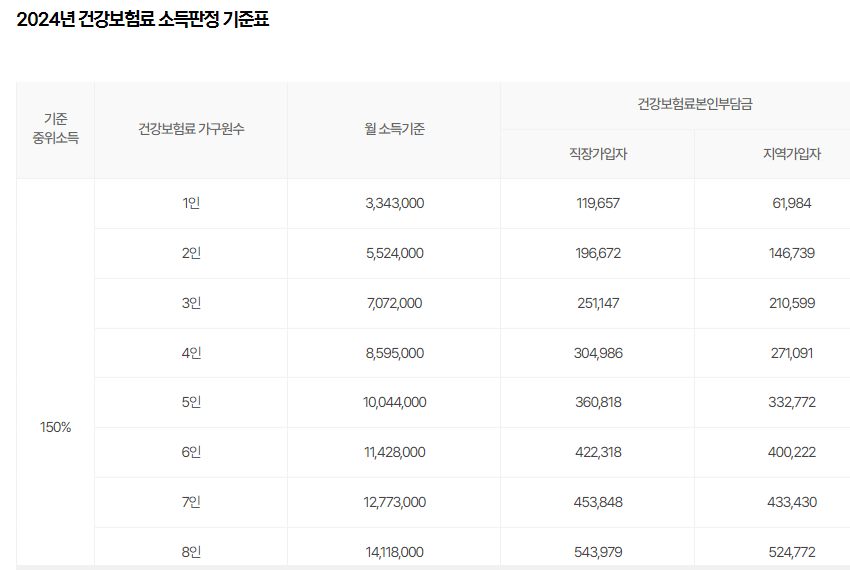Select the 1인 household row label
The height and width of the screenshot is (570, 850).
(191, 203)
